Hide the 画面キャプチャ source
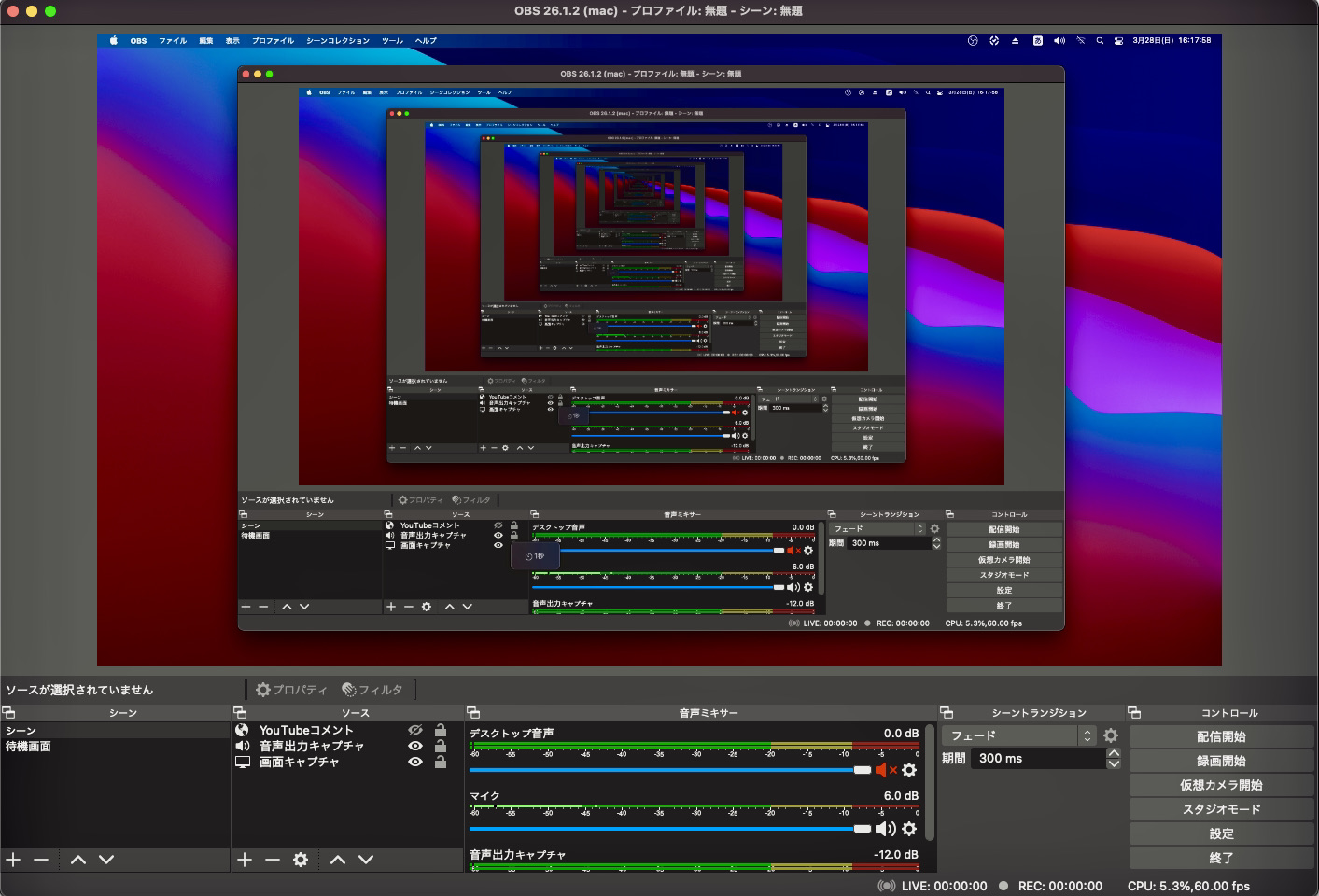Viewport: 1319px width, 896px height. click(415, 762)
